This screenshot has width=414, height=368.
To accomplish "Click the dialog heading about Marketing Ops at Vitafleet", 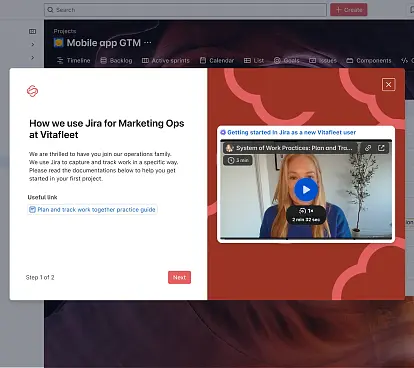I will pyautogui.click(x=107, y=129).
